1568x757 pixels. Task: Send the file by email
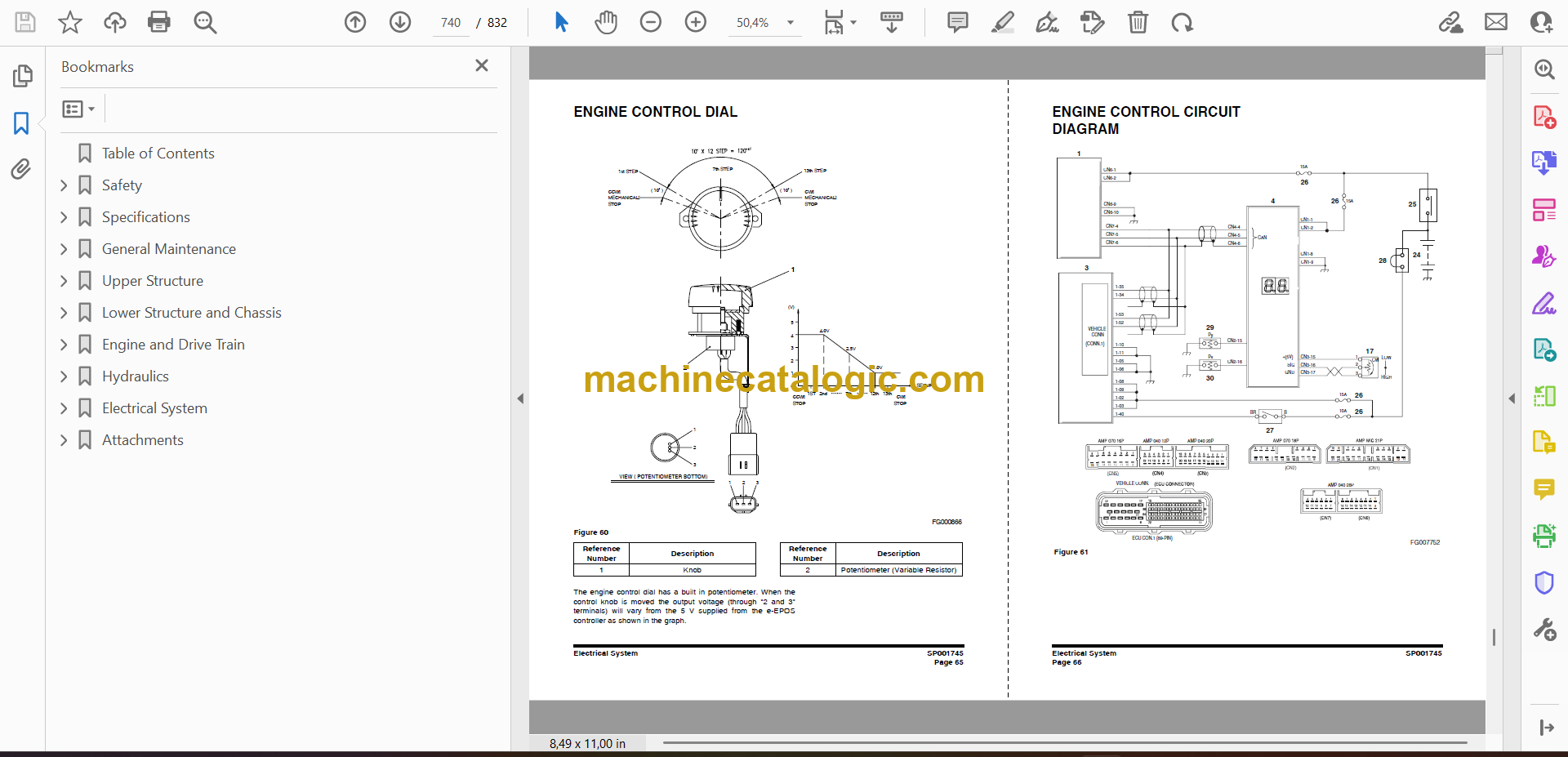click(1496, 22)
